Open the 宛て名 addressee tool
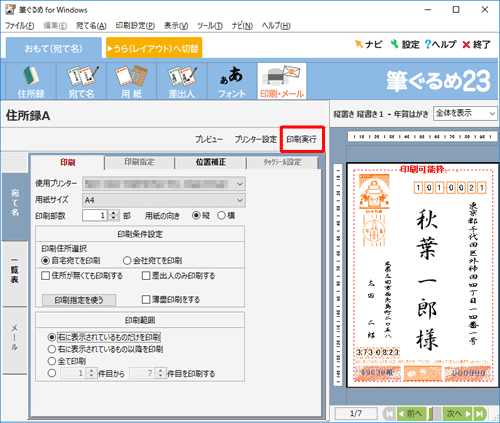This screenshot has height=423, width=500. pos(81,81)
